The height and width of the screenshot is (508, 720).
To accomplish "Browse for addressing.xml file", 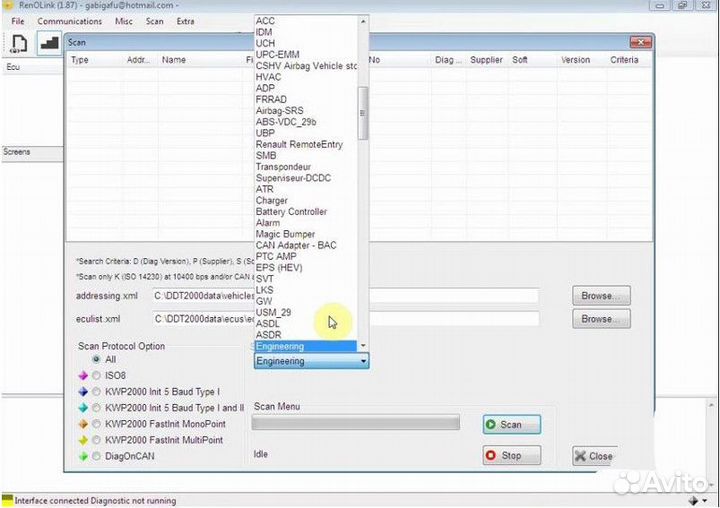I will pos(601,296).
